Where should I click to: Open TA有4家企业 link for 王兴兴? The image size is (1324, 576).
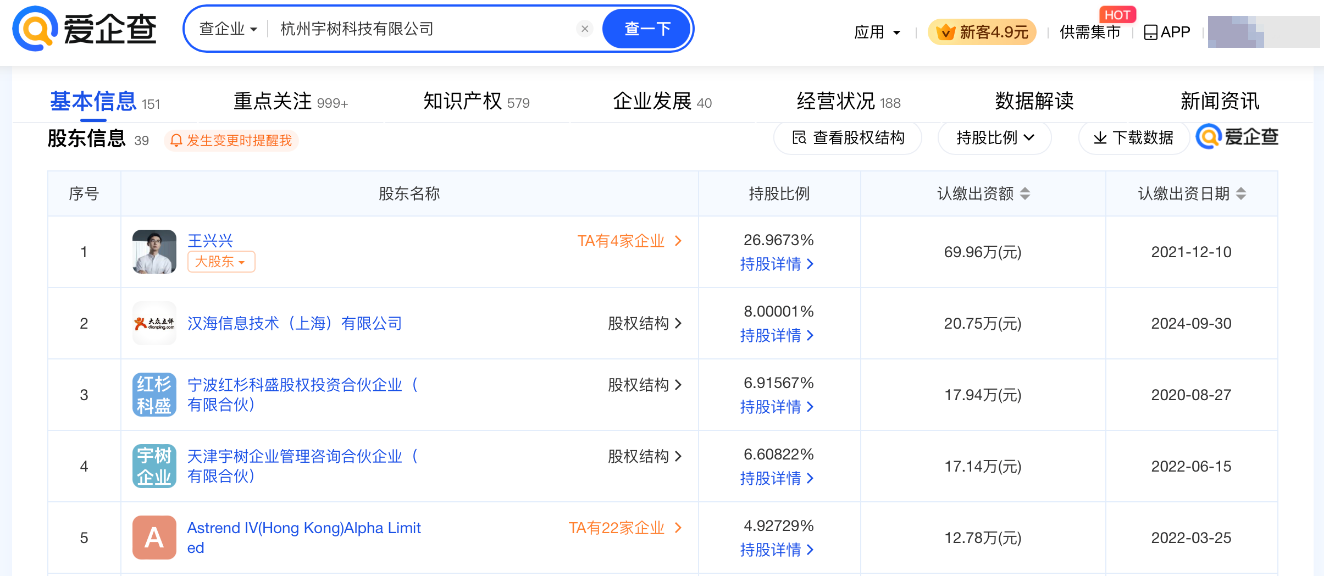(x=630, y=241)
